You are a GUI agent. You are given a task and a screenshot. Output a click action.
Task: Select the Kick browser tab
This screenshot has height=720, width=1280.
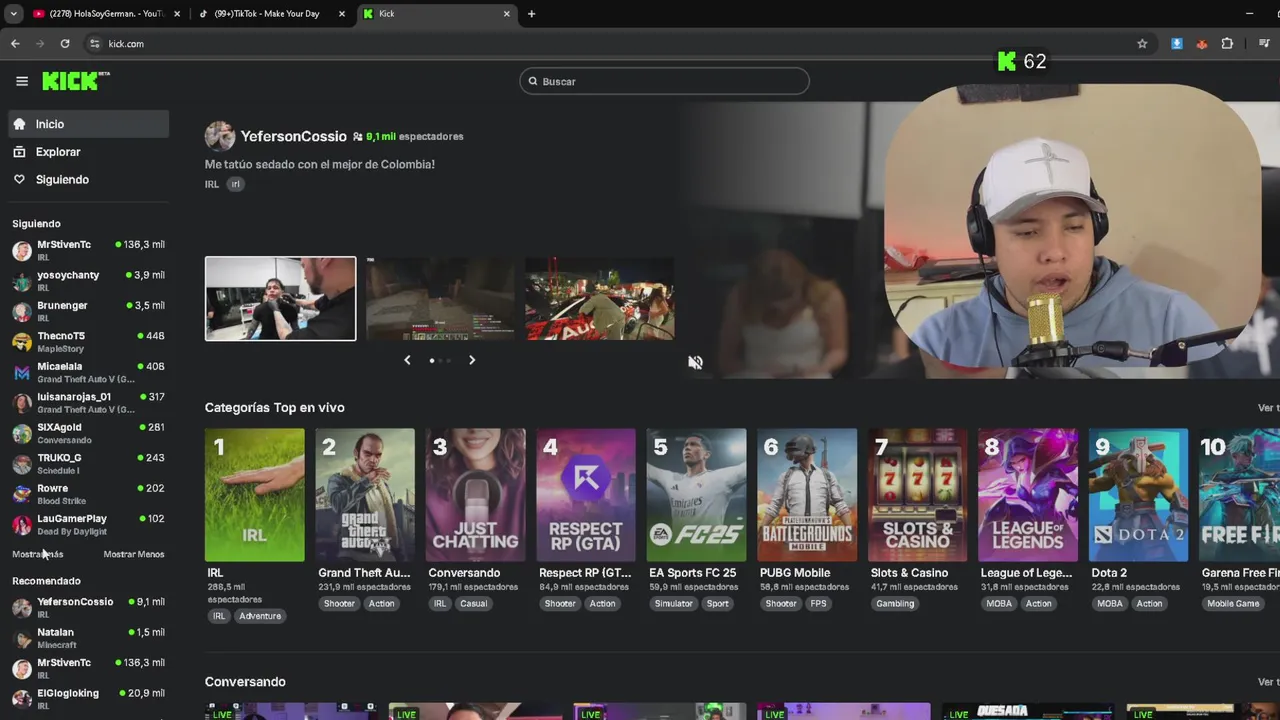coord(436,14)
